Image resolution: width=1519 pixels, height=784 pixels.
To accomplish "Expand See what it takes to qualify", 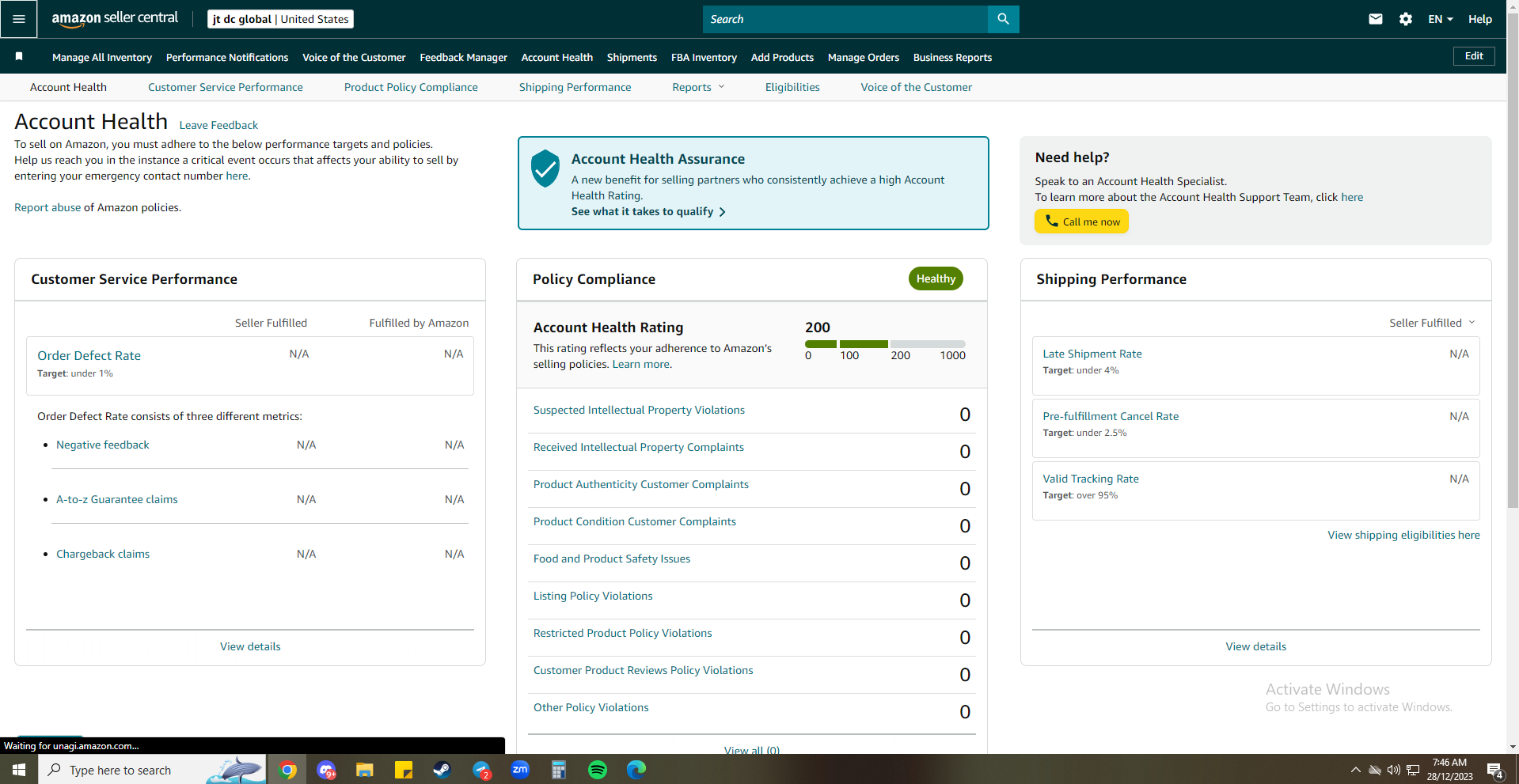I will pyautogui.click(x=648, y=211).
